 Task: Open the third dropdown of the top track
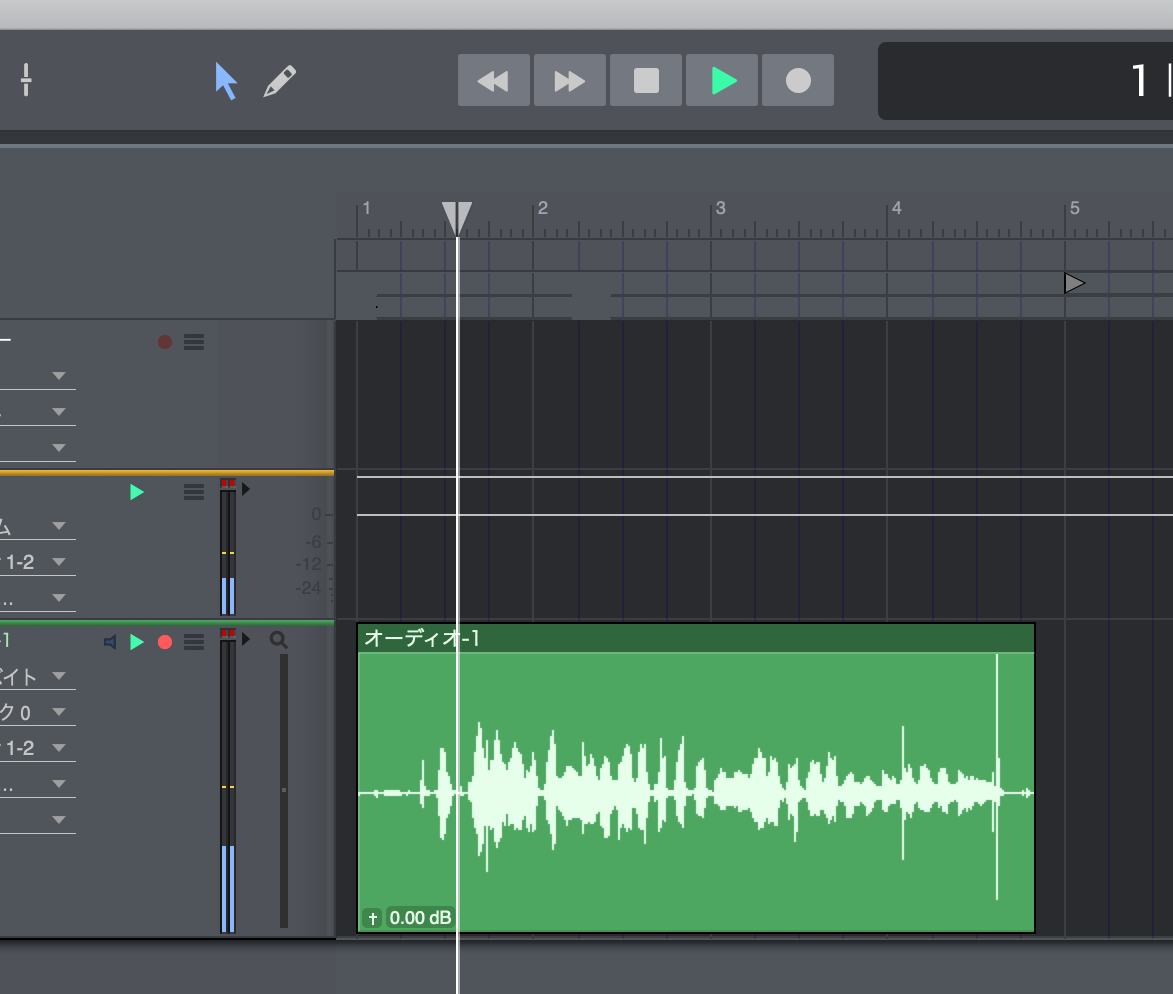59,447
